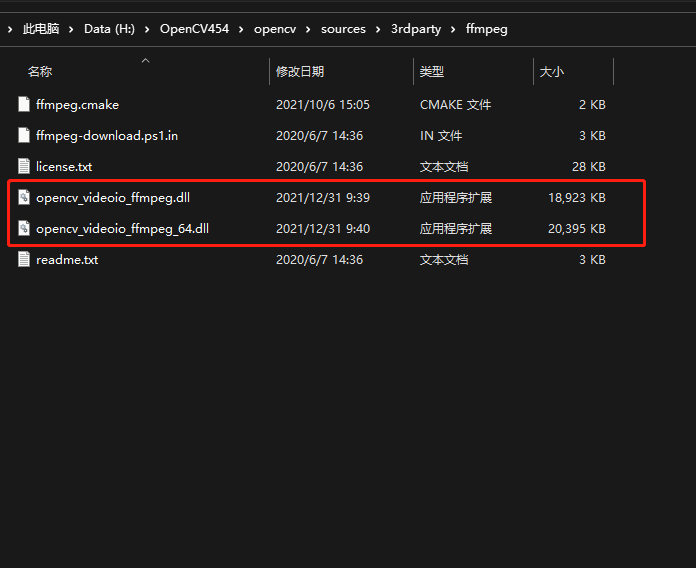Select the readme.txt file name
Screen dimensions: 696x568
67,260
